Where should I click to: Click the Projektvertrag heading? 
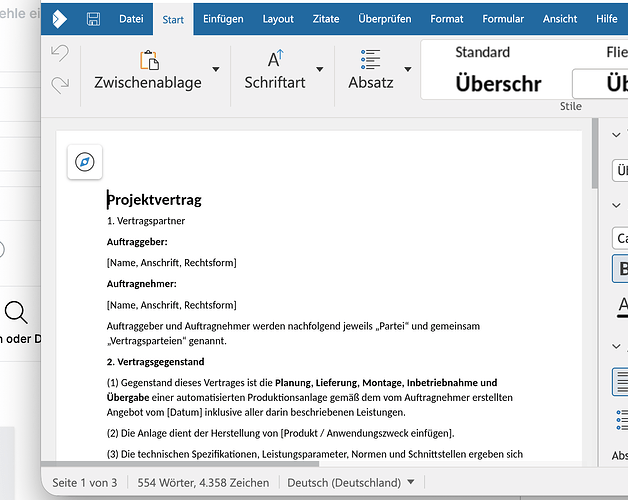pyautogui.click(x=154, y=200)
